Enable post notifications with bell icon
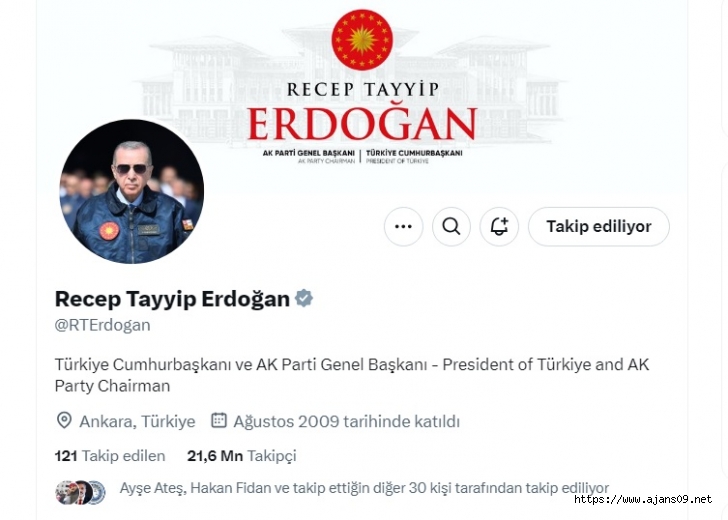728x520 pixels. tap(499, 227)
